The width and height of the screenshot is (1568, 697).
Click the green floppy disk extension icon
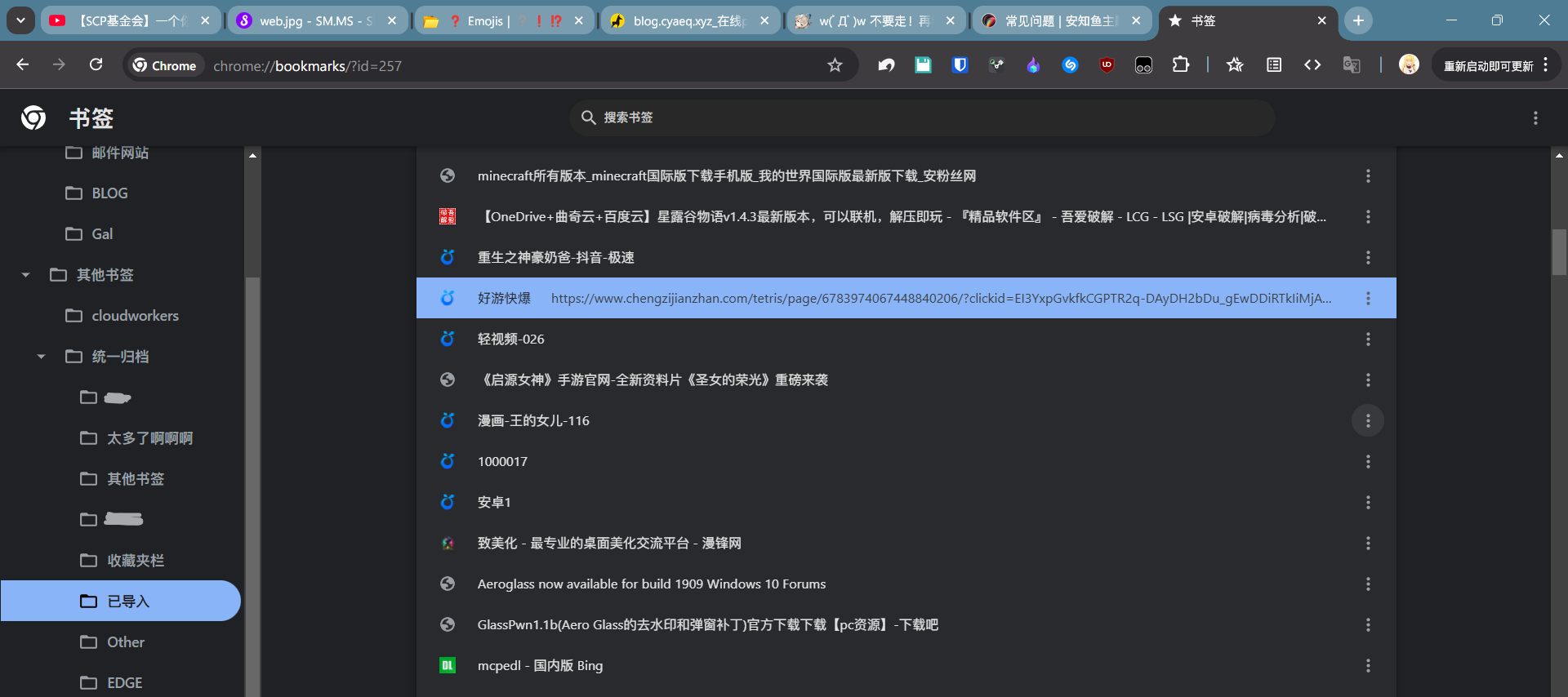[x=923, y=65]
